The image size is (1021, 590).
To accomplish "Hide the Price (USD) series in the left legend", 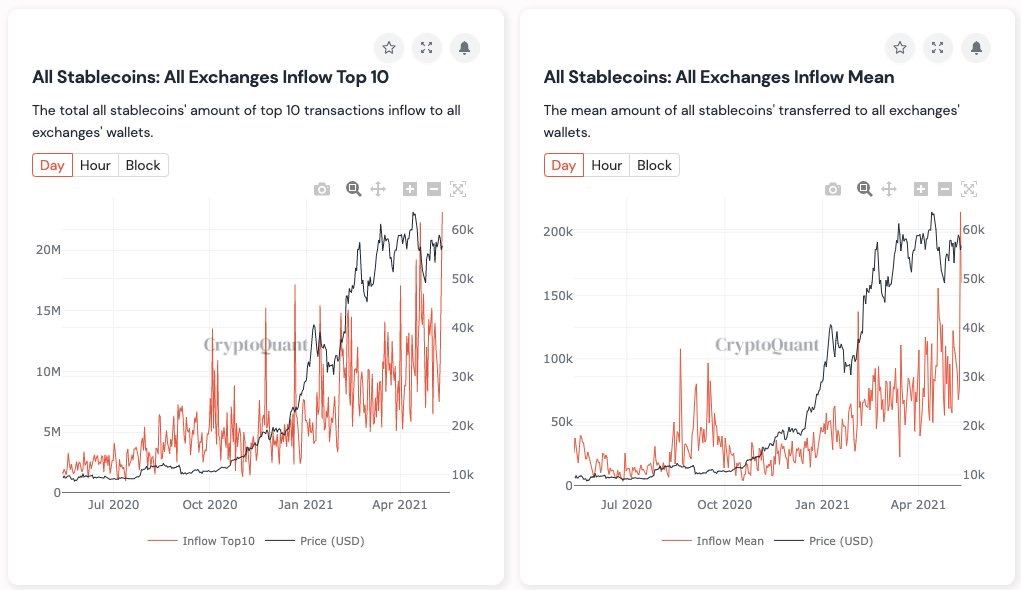I will click(x=331, y=540).
